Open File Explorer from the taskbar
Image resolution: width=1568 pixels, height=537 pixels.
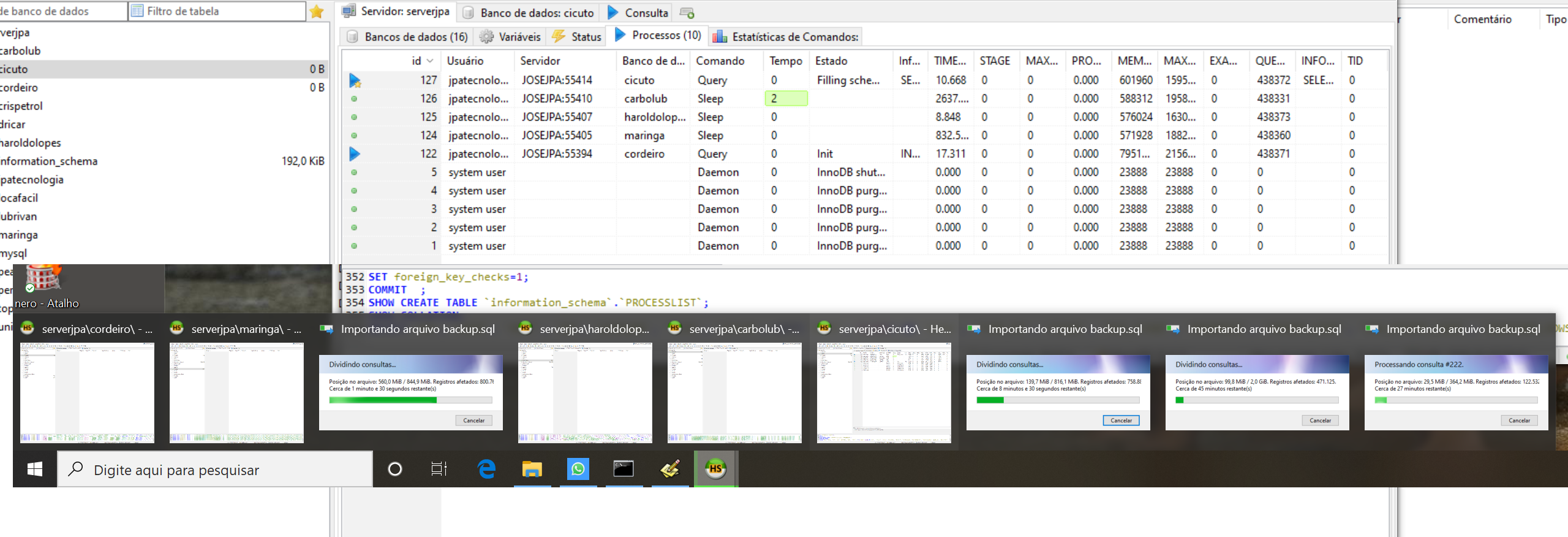pyautogui.click(x=532, y=470)
